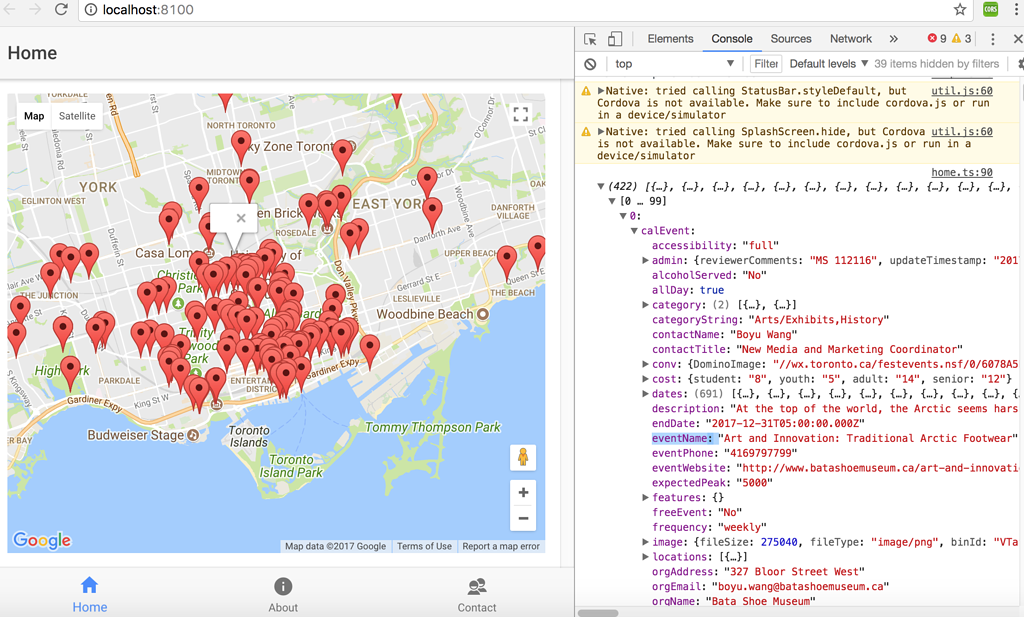The width and height of the screenshot is (1024, 617).
Task: Bookmark this page with the star icon
Action: pyautogui.click(x=959, y=9)
